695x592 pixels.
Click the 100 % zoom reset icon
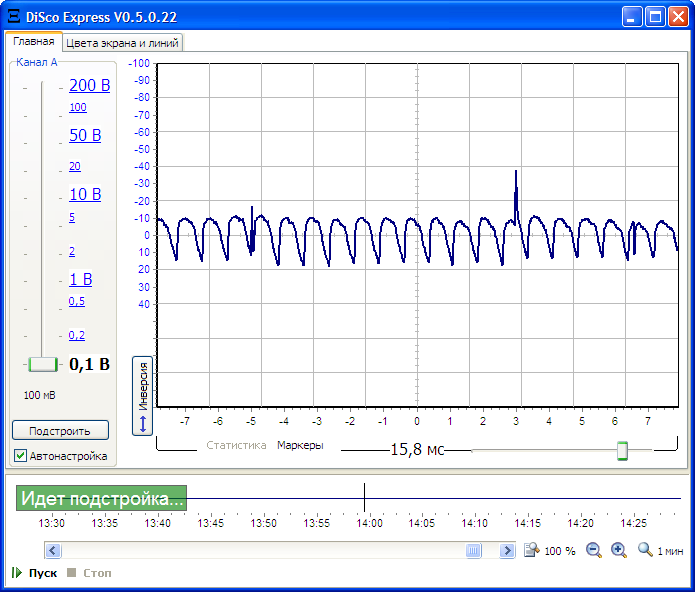coord(533,550)
